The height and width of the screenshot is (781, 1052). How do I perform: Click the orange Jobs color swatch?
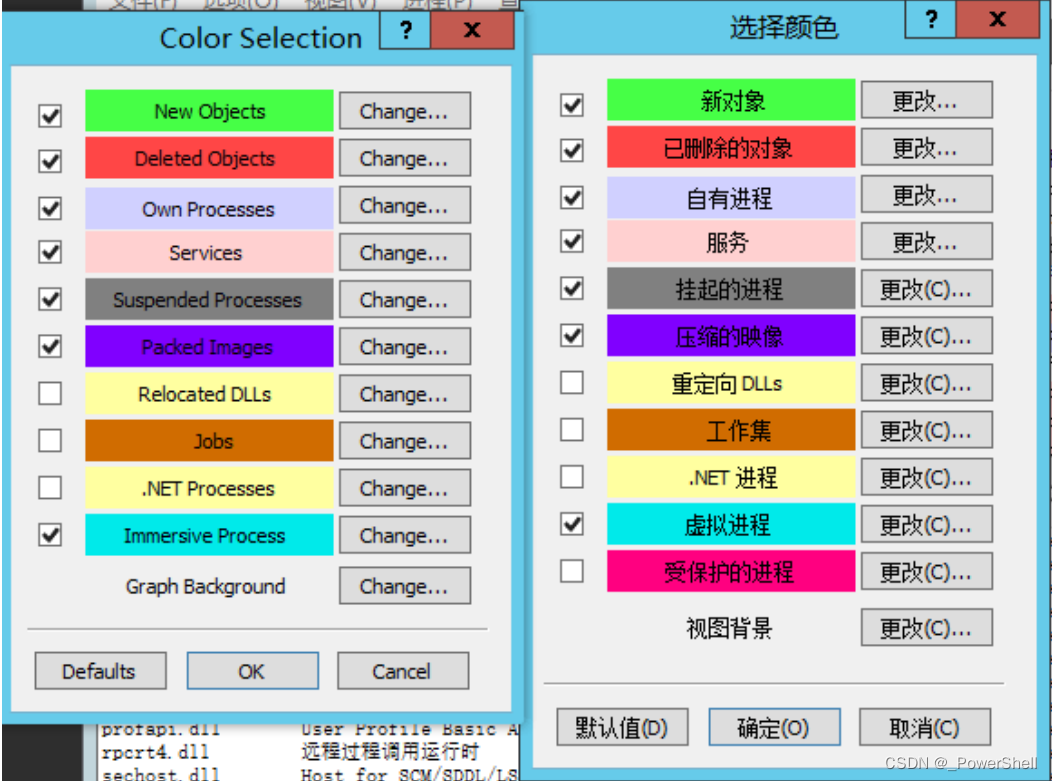(209, 441)
